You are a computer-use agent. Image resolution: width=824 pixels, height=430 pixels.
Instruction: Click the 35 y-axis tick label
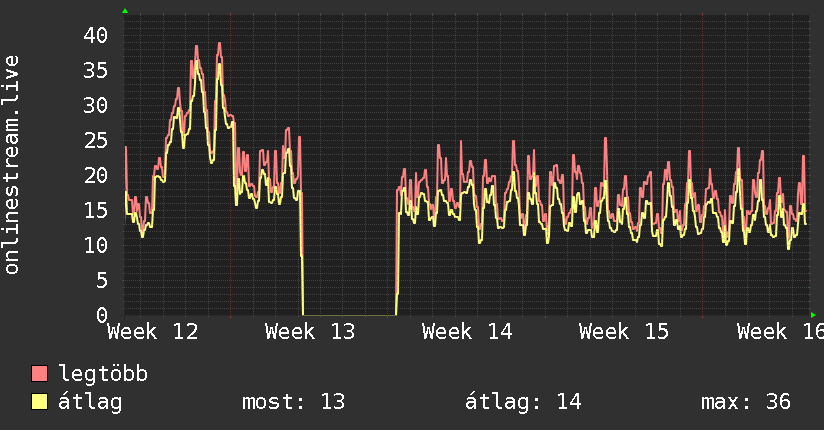click(x=96, y=70)
